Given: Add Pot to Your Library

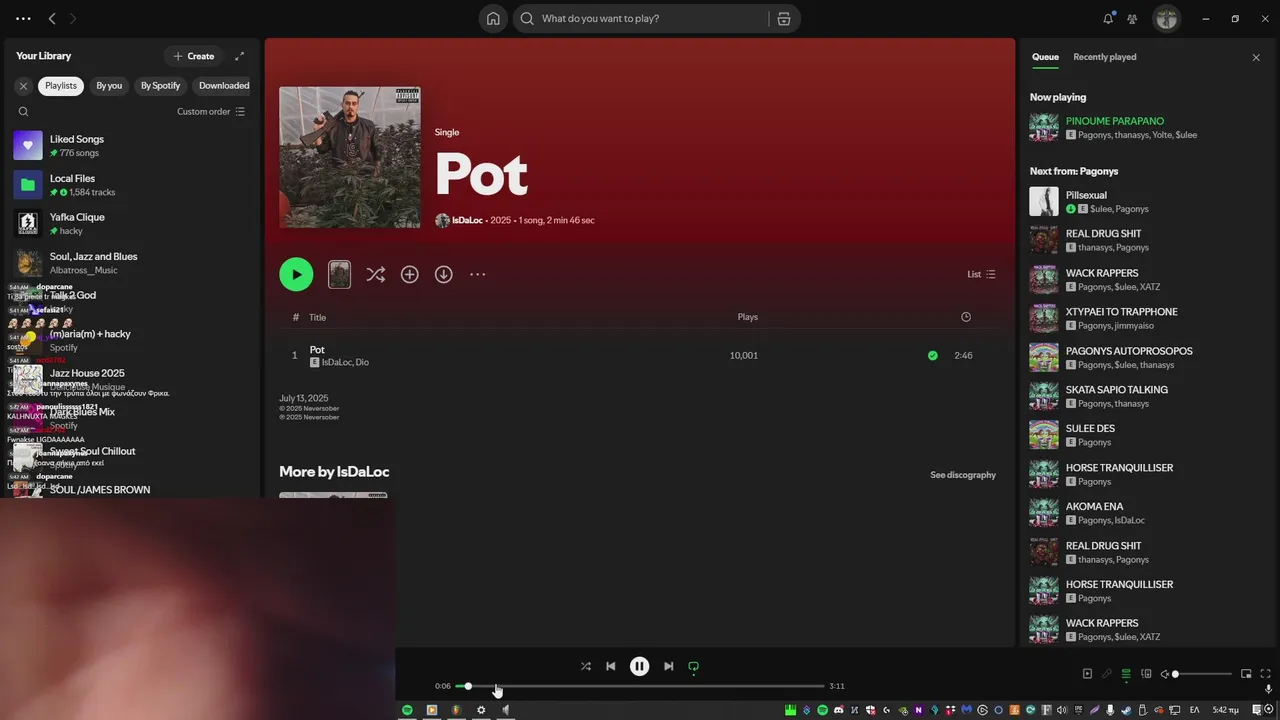Looking at the screenshot, I should 410,274.
